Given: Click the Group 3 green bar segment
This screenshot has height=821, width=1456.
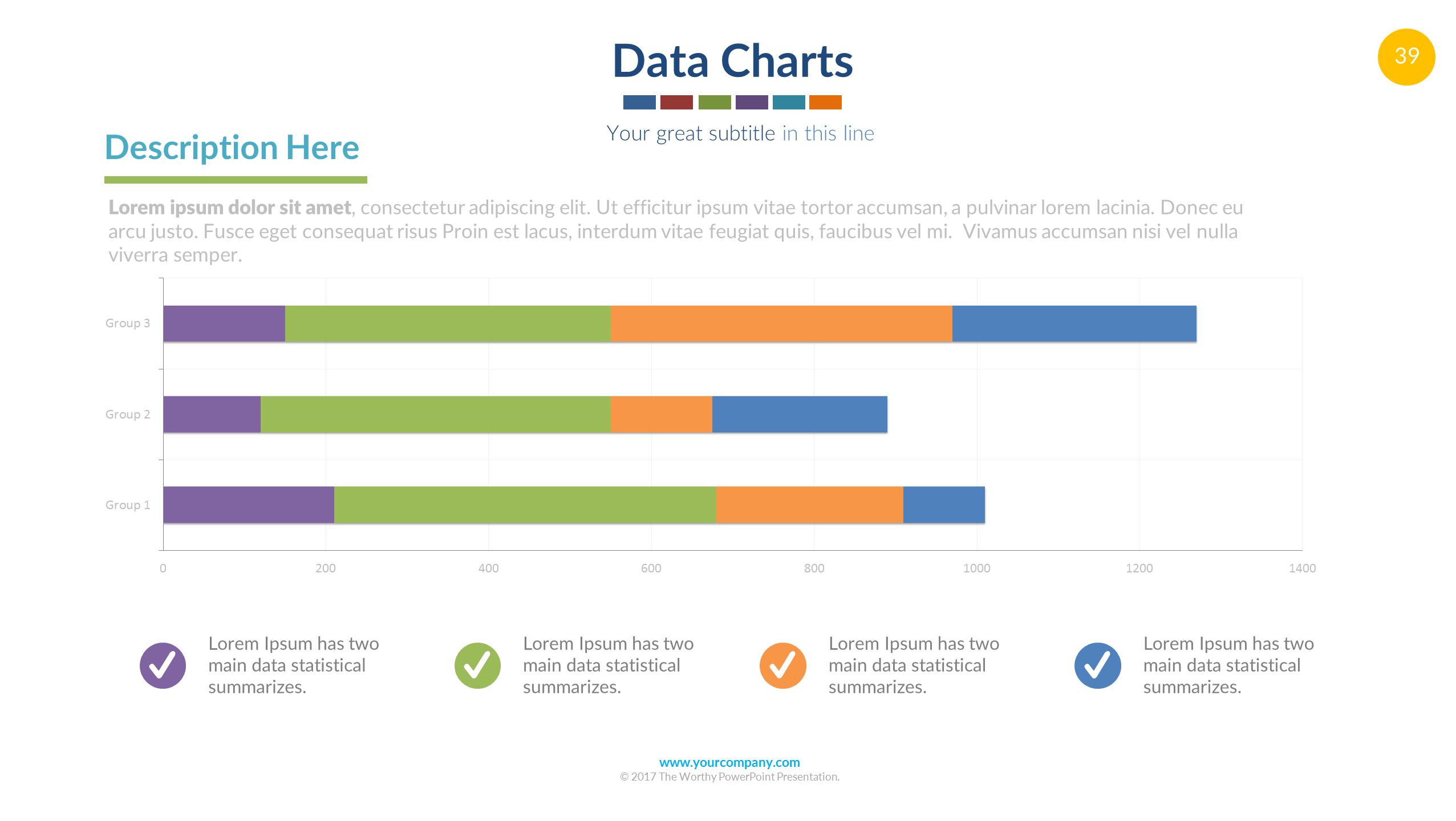Looking at the screenshot, I should [447, 323].
